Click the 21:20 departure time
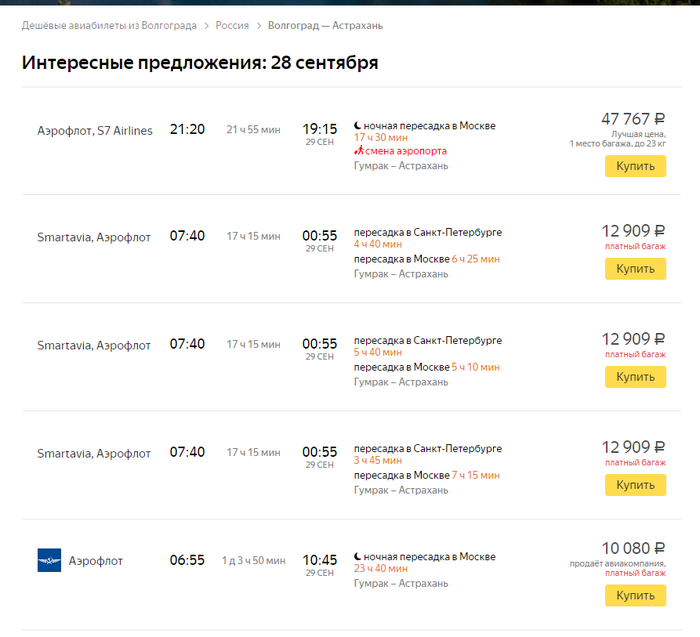This screenshot has height=637, width=700. (187, 129)
